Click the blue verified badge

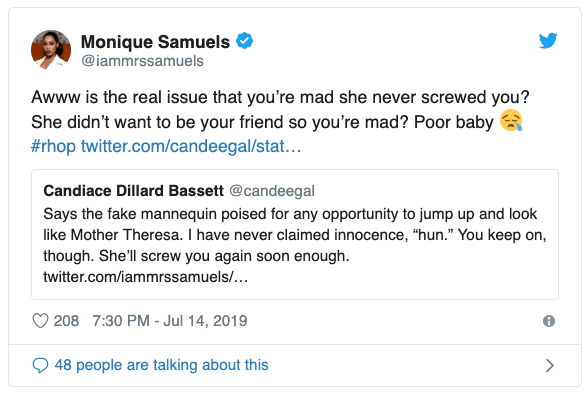[x=244, y=41]
